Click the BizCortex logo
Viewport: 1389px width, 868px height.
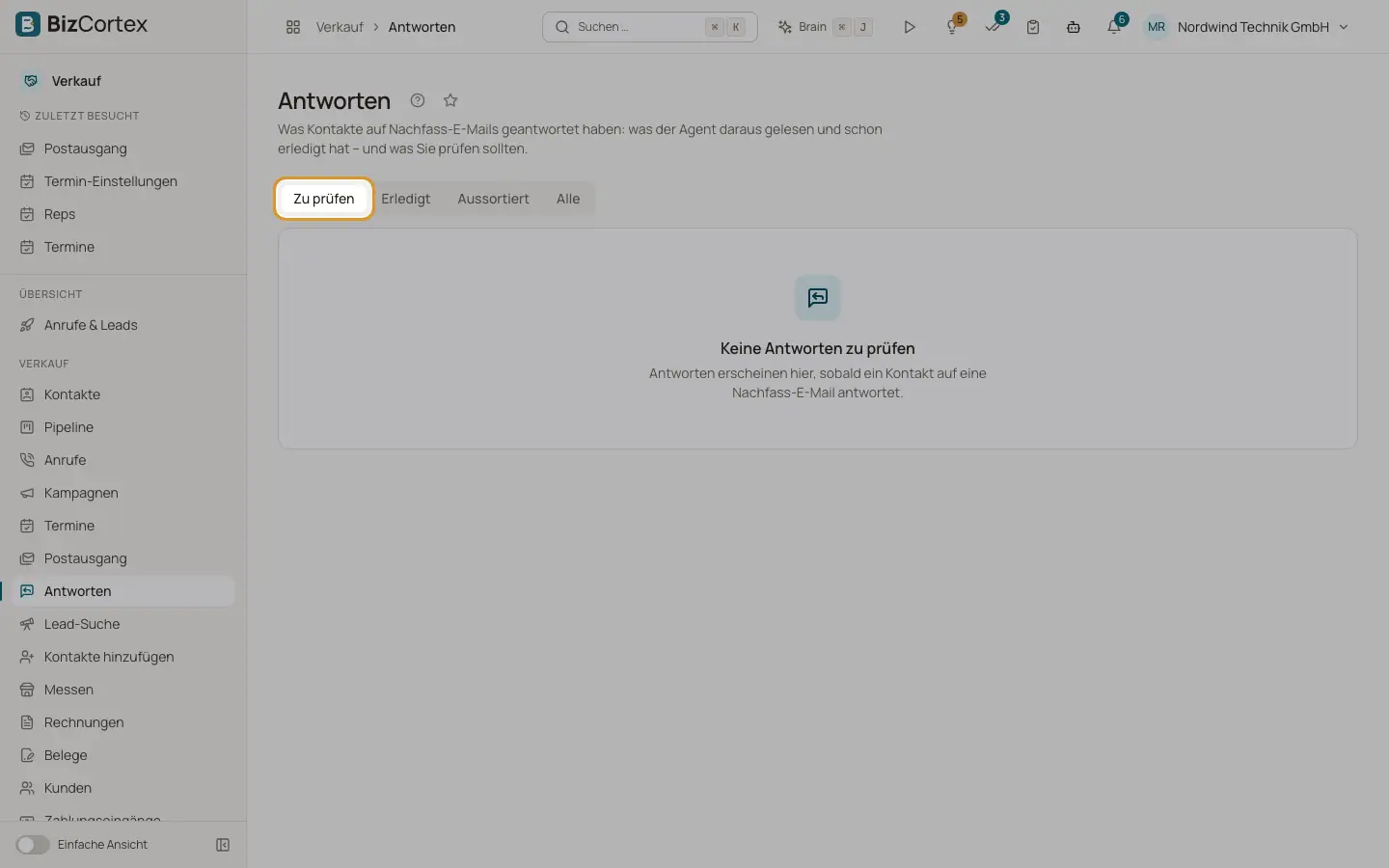82,24
